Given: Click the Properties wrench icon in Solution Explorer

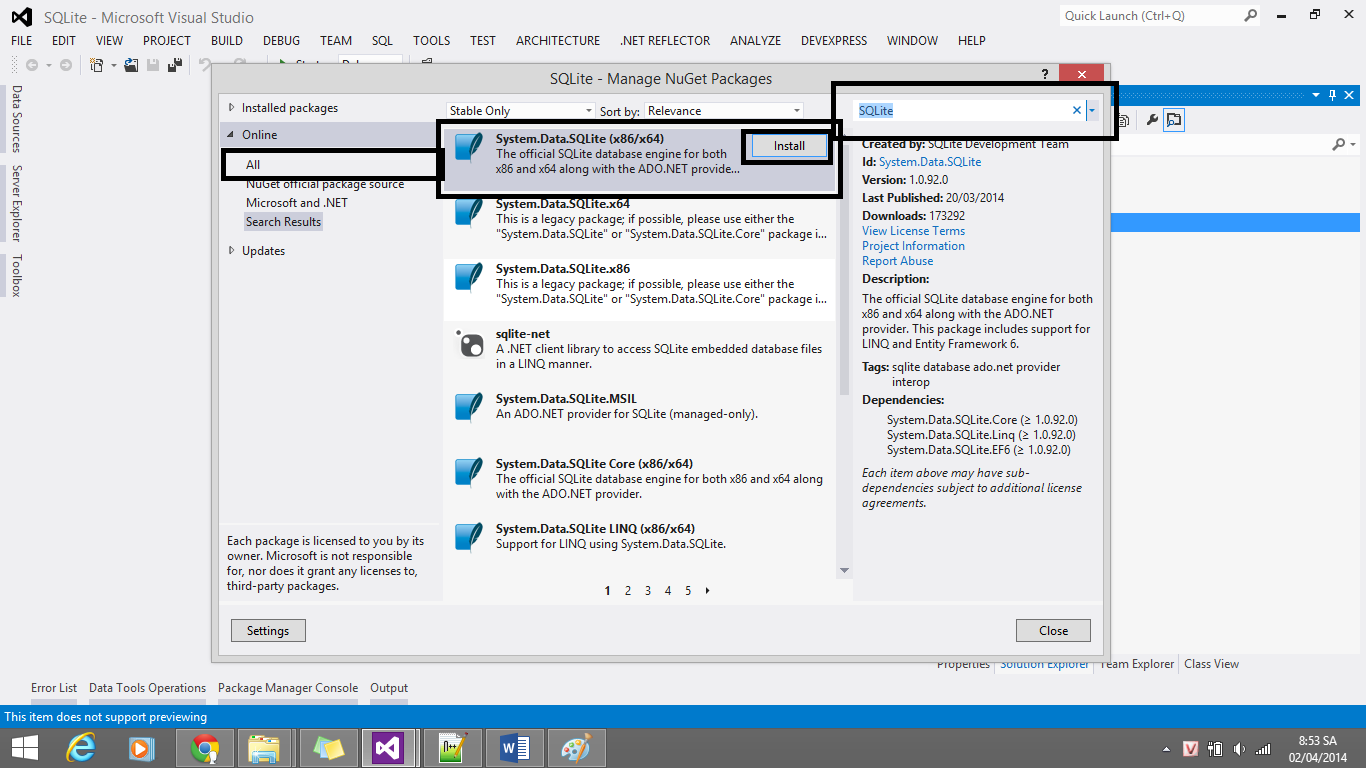Looking at the screenshot, I should pos(1152,120).
